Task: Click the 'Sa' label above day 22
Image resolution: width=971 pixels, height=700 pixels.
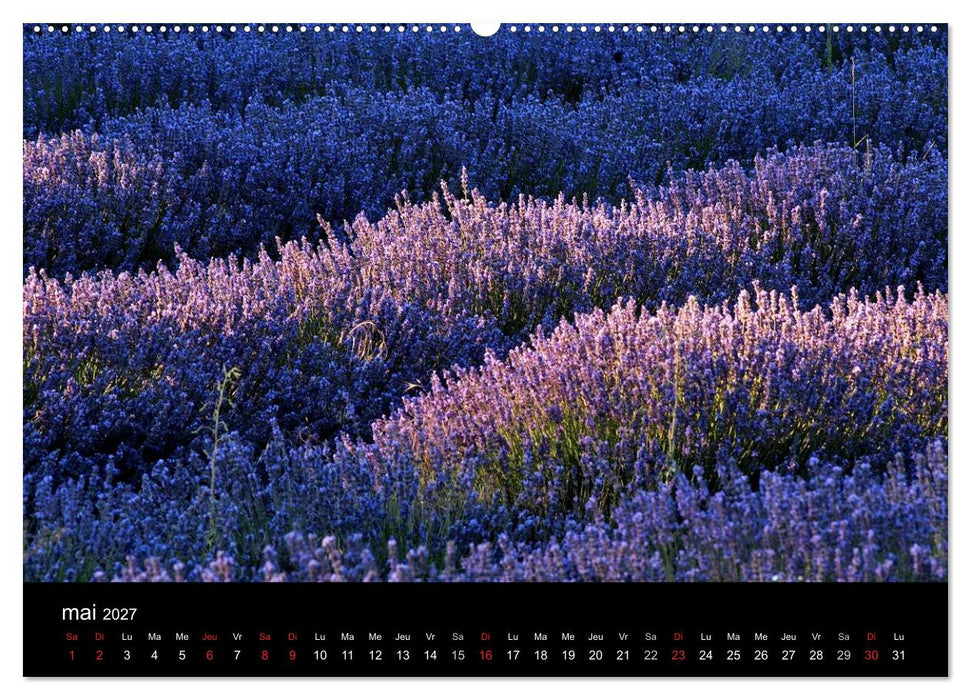Action: [x=651, y=637]
